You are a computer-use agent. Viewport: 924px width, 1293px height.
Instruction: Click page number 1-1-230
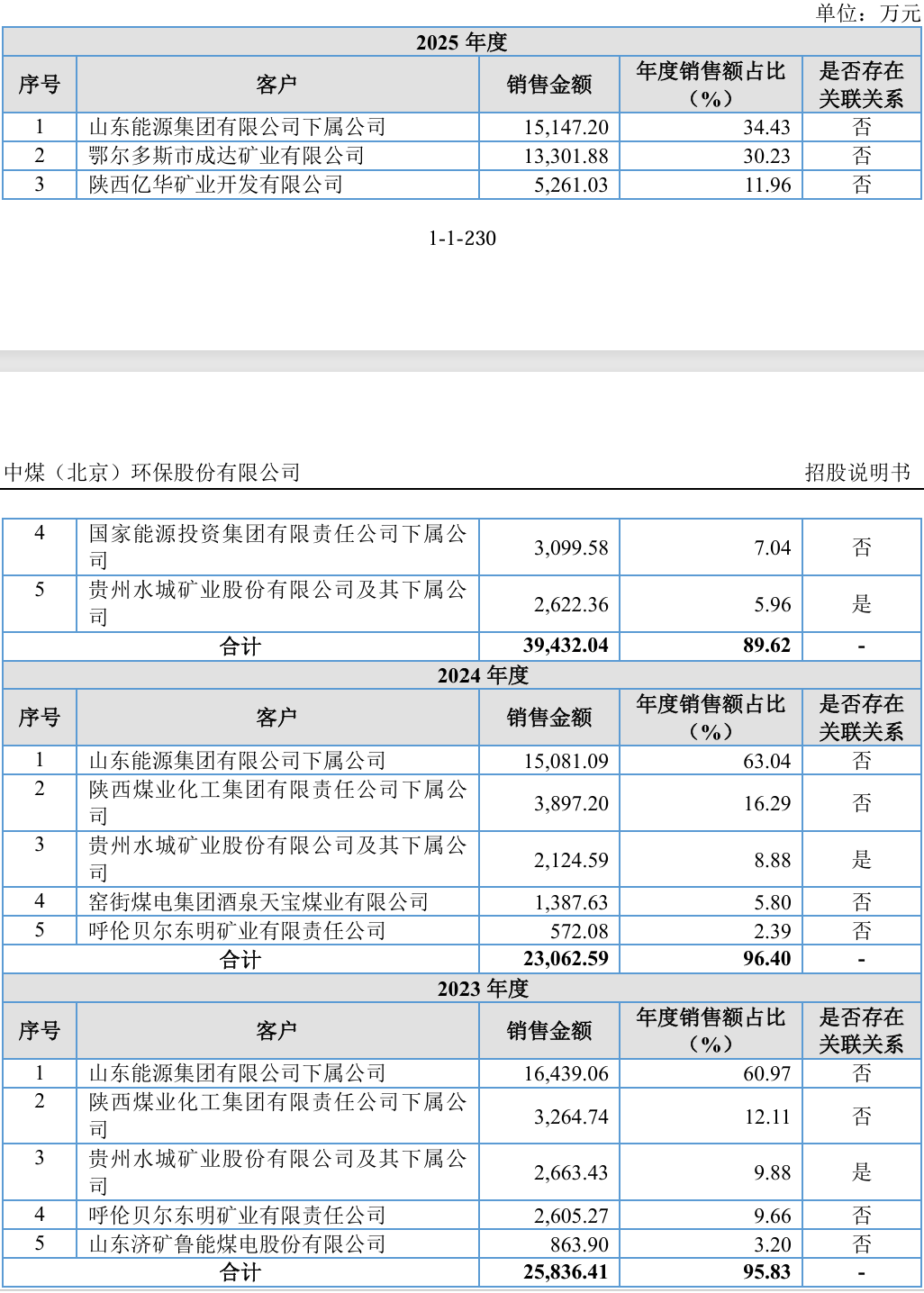pos(462,239)
